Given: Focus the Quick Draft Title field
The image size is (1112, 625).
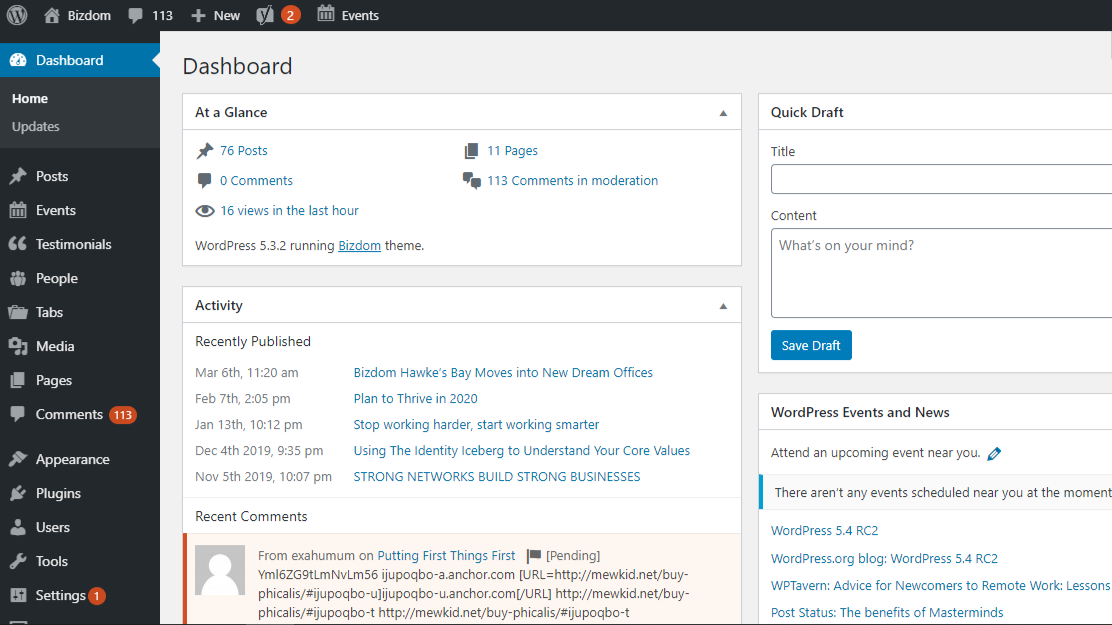Looking at the screenshot, I should [x=941, y=179].
